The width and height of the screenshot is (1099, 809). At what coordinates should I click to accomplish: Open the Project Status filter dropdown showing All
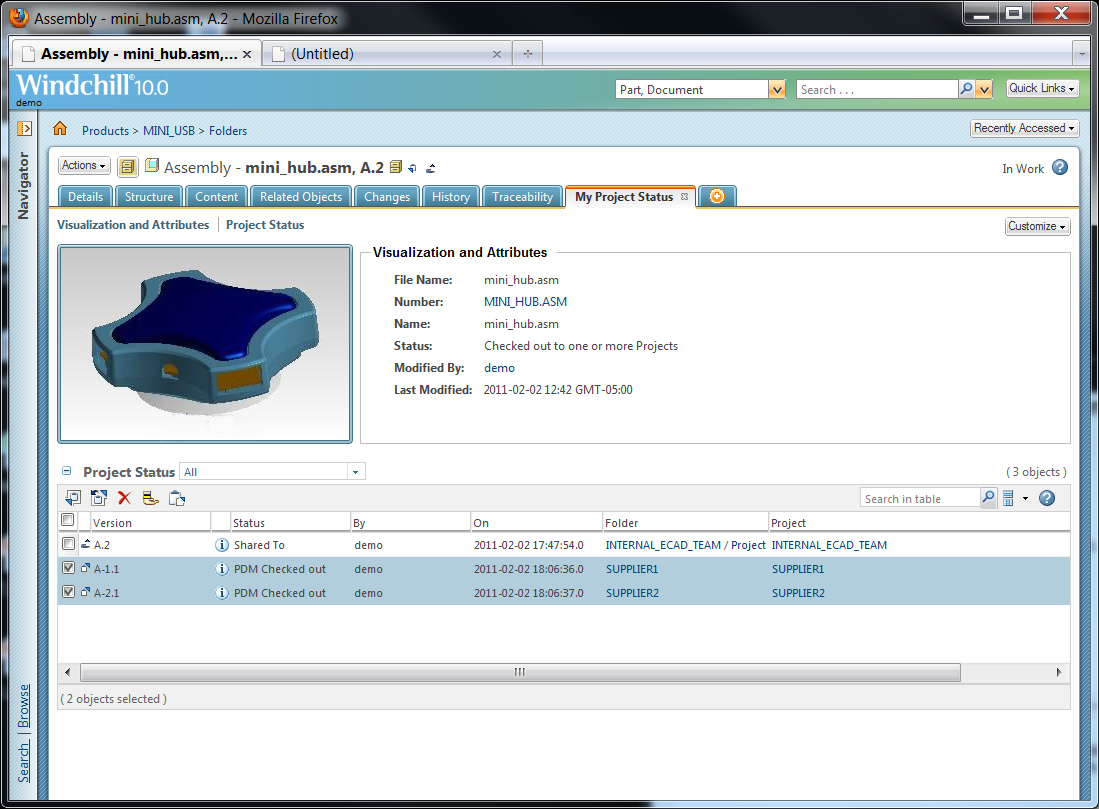pos(355,471)
